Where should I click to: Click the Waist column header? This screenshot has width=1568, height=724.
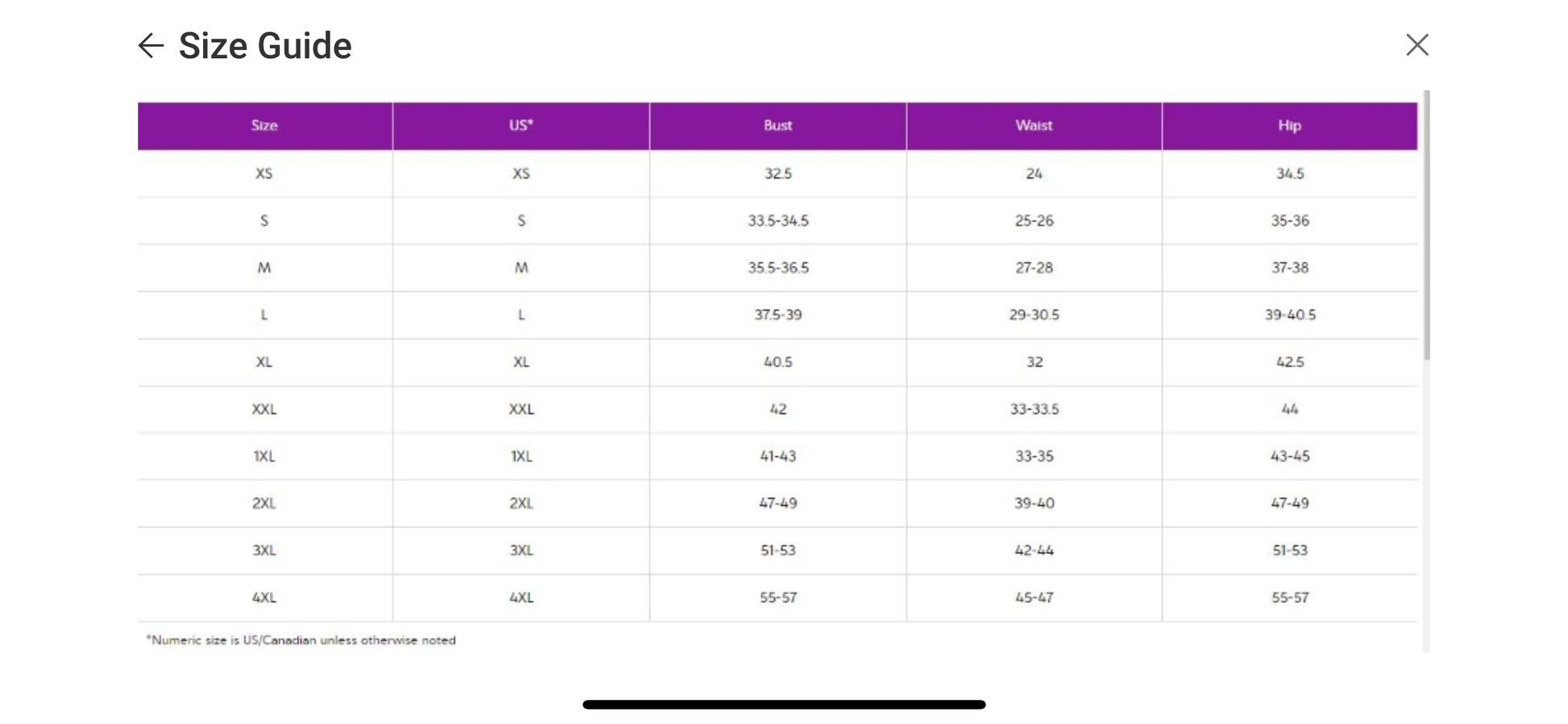coord(1034,126)
